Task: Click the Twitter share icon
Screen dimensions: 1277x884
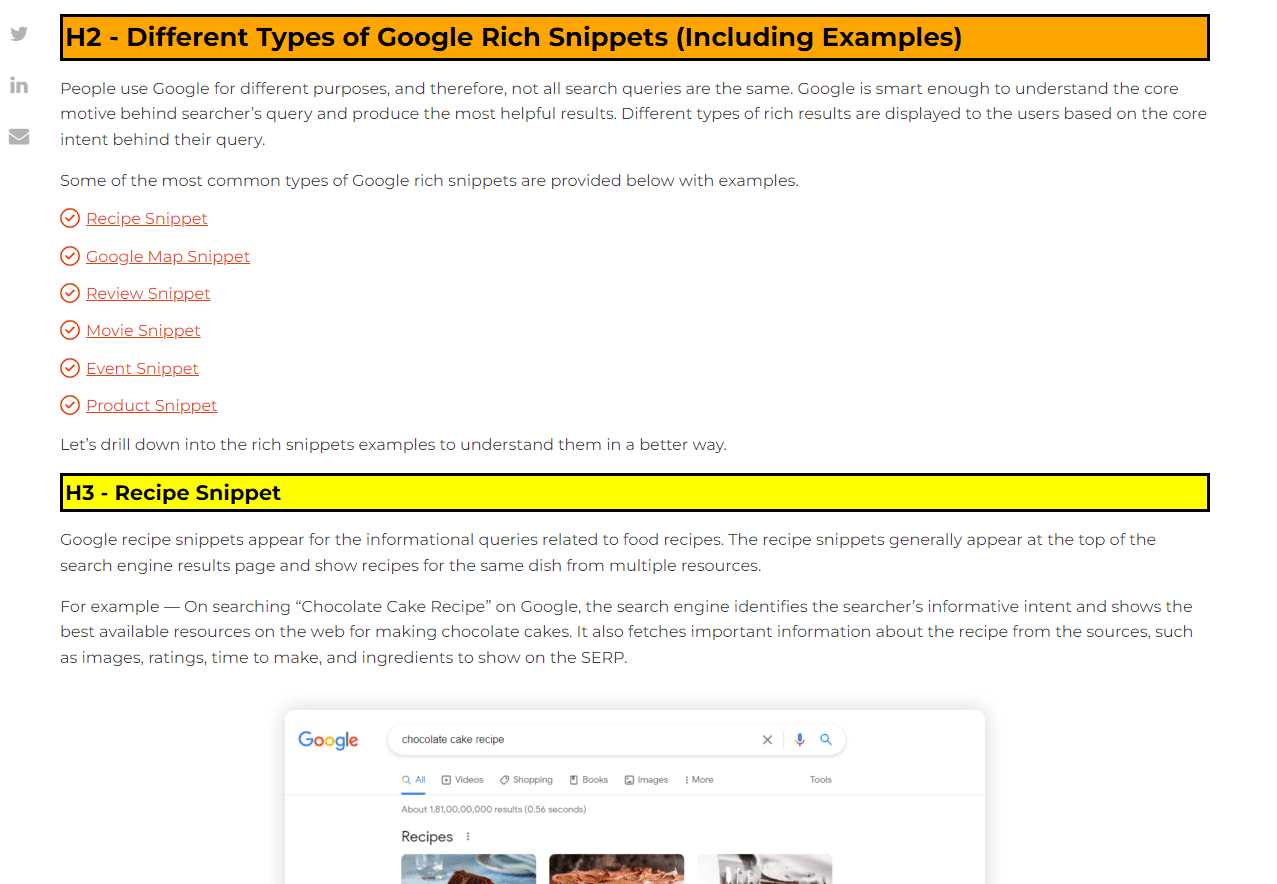Action: [18, 33]
